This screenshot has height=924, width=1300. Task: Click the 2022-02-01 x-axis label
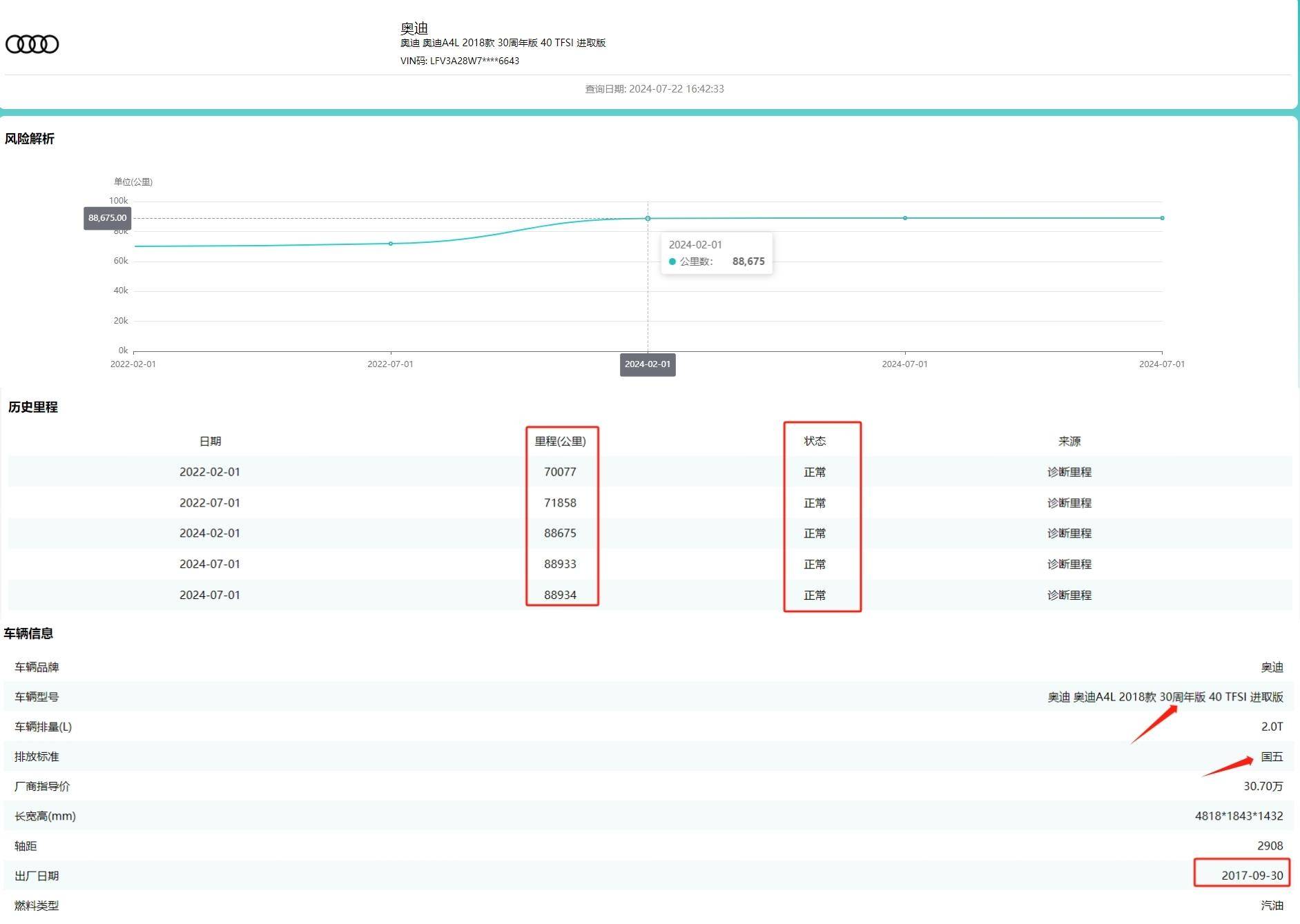(x=133, y=364)
